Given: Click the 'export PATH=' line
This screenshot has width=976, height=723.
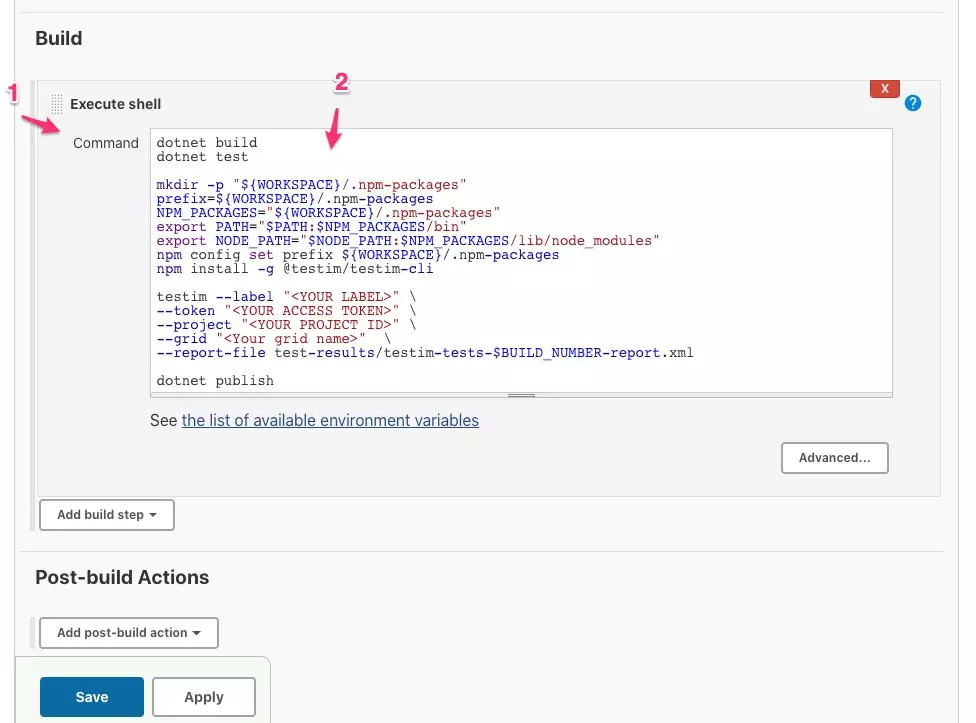Looking at the screenshot, I should (x=311, y=226).
